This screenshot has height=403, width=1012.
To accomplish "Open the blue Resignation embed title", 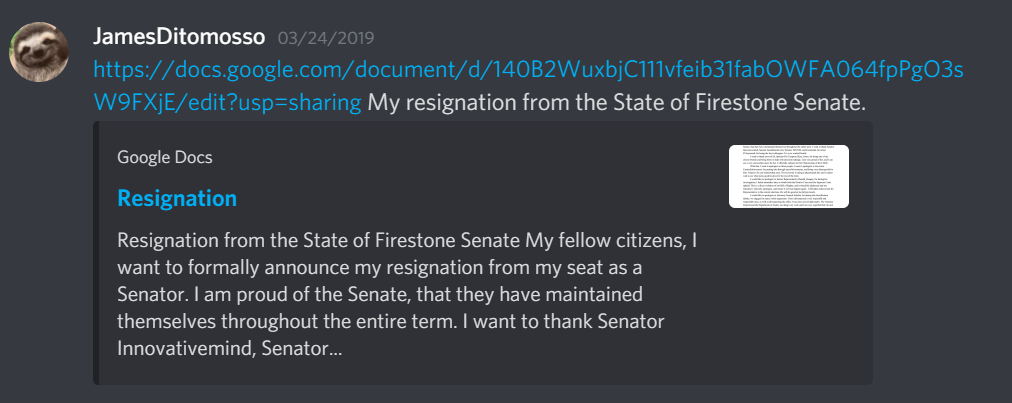I will click(177, 198).
